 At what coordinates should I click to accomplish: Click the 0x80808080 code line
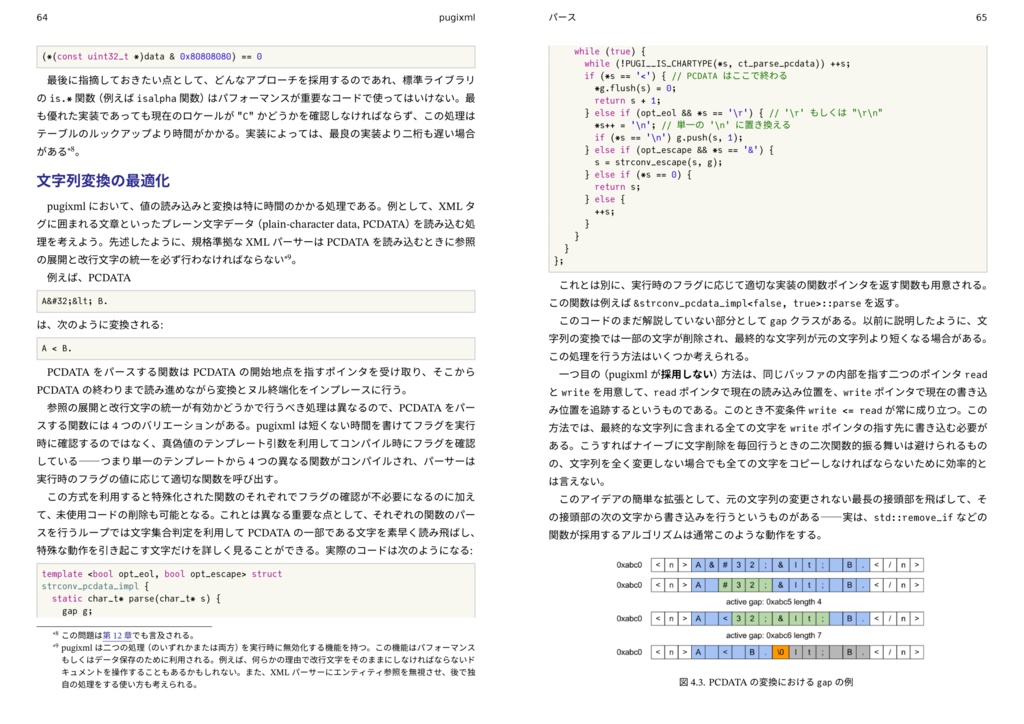point(152,57)
